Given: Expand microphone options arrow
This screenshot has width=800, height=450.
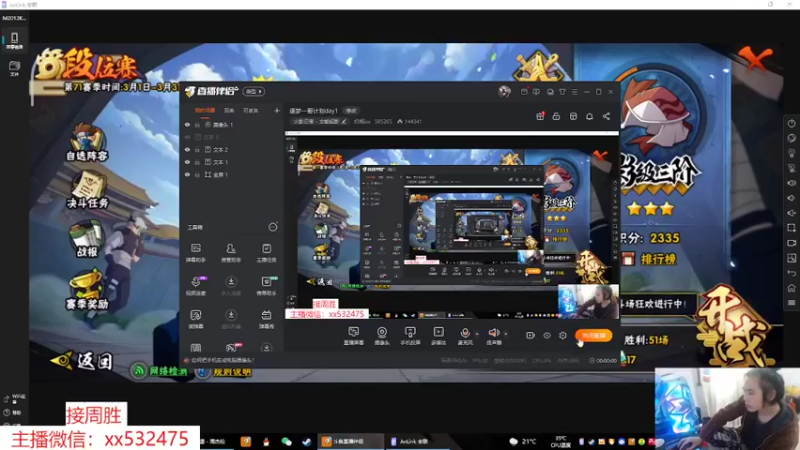Looking at the screenshot, I should coord(477,334).
